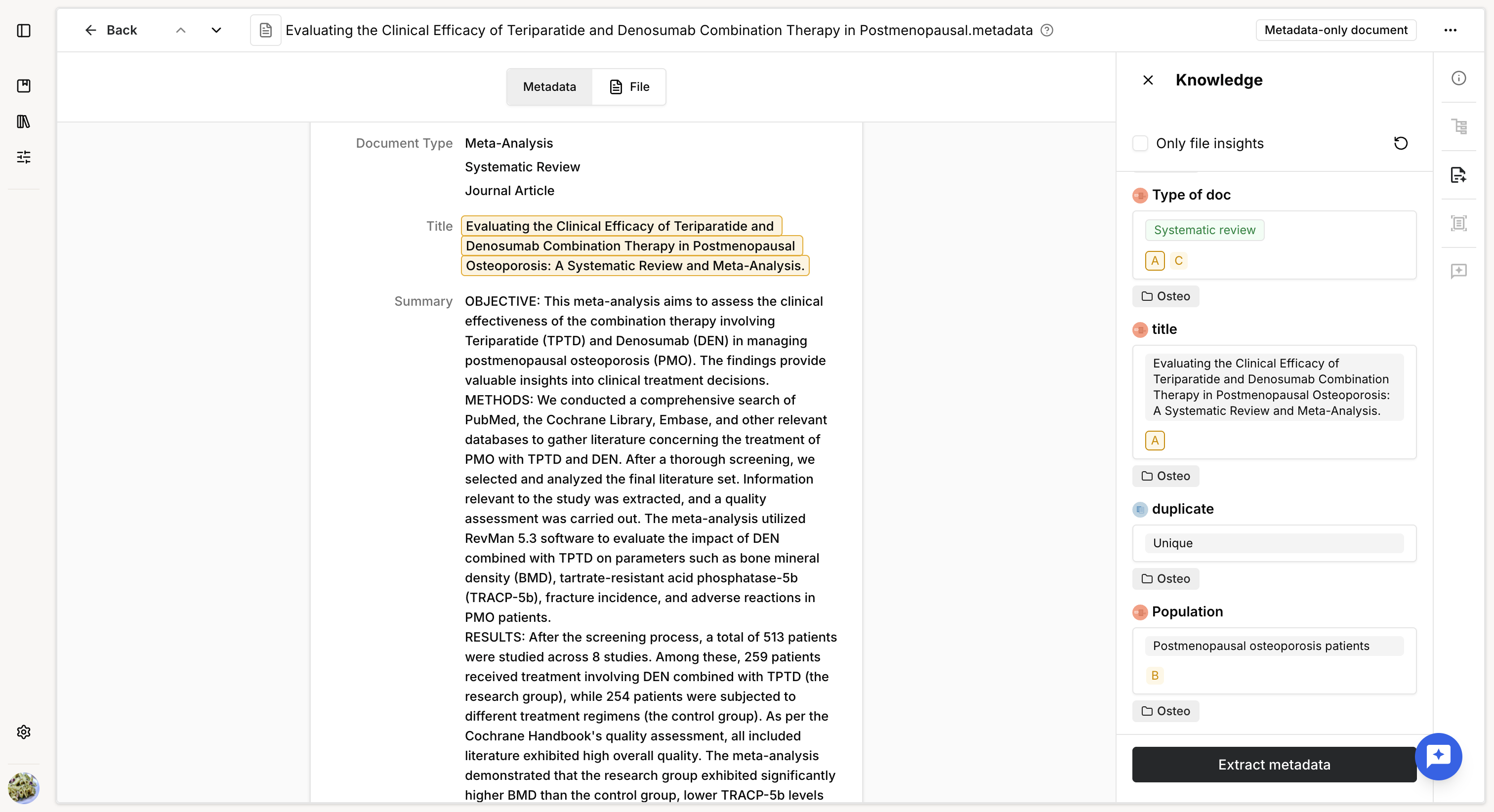Open the sparkle comment icon in right rail
Screen dimensions: 1494x812
[x=1458, y=271]
